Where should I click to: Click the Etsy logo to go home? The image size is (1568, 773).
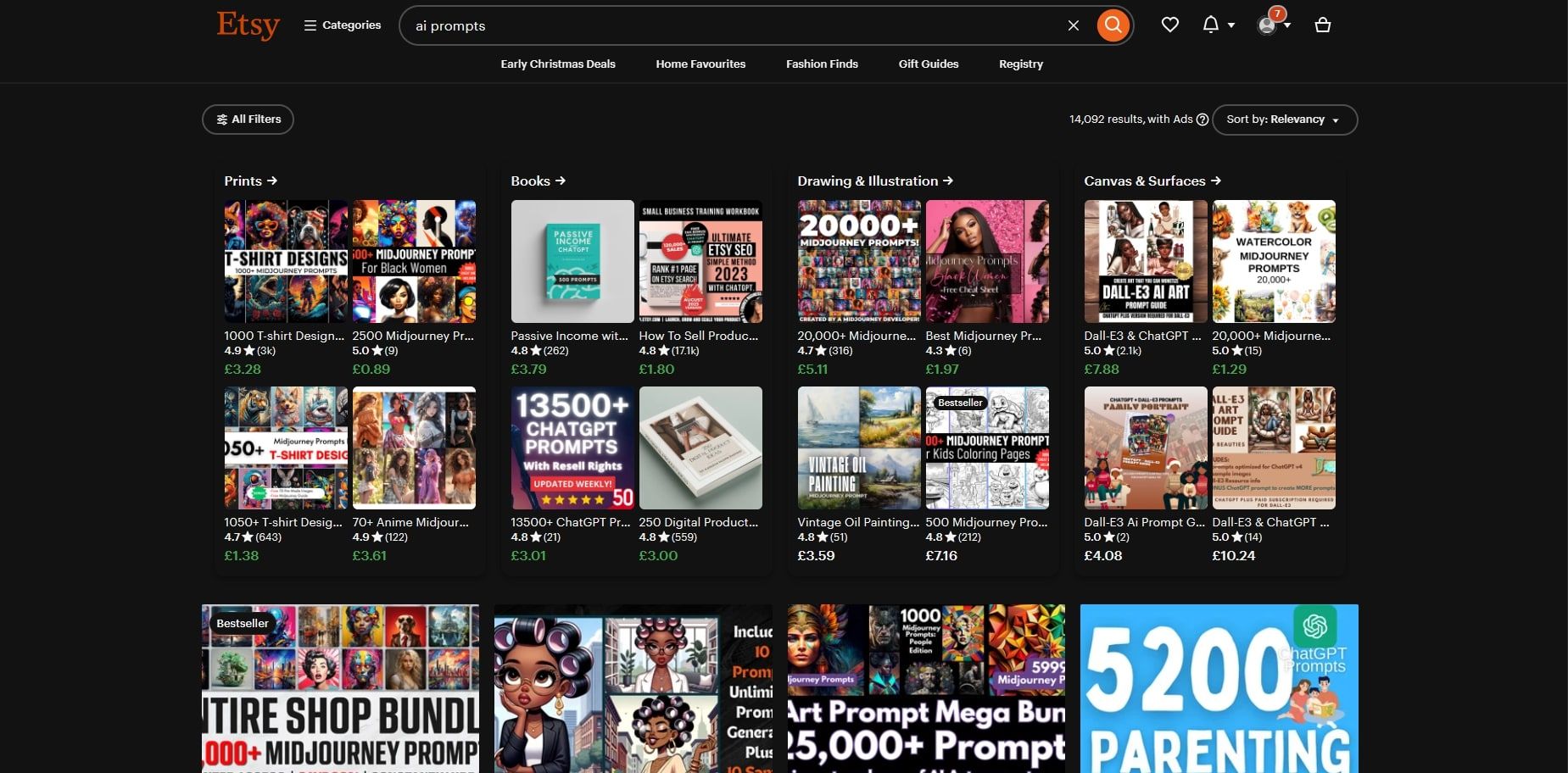248,25
